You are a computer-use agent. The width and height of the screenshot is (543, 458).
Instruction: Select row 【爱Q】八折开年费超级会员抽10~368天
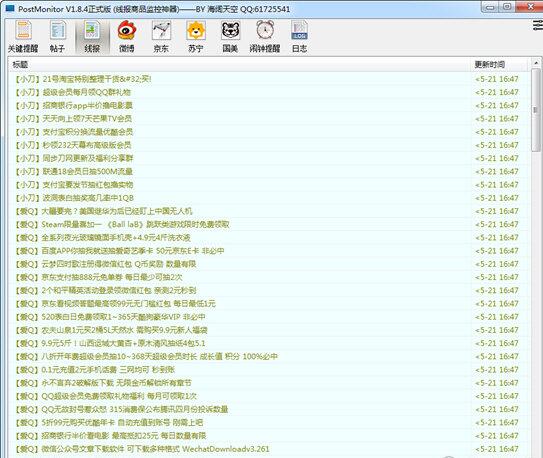pos(269,357)
